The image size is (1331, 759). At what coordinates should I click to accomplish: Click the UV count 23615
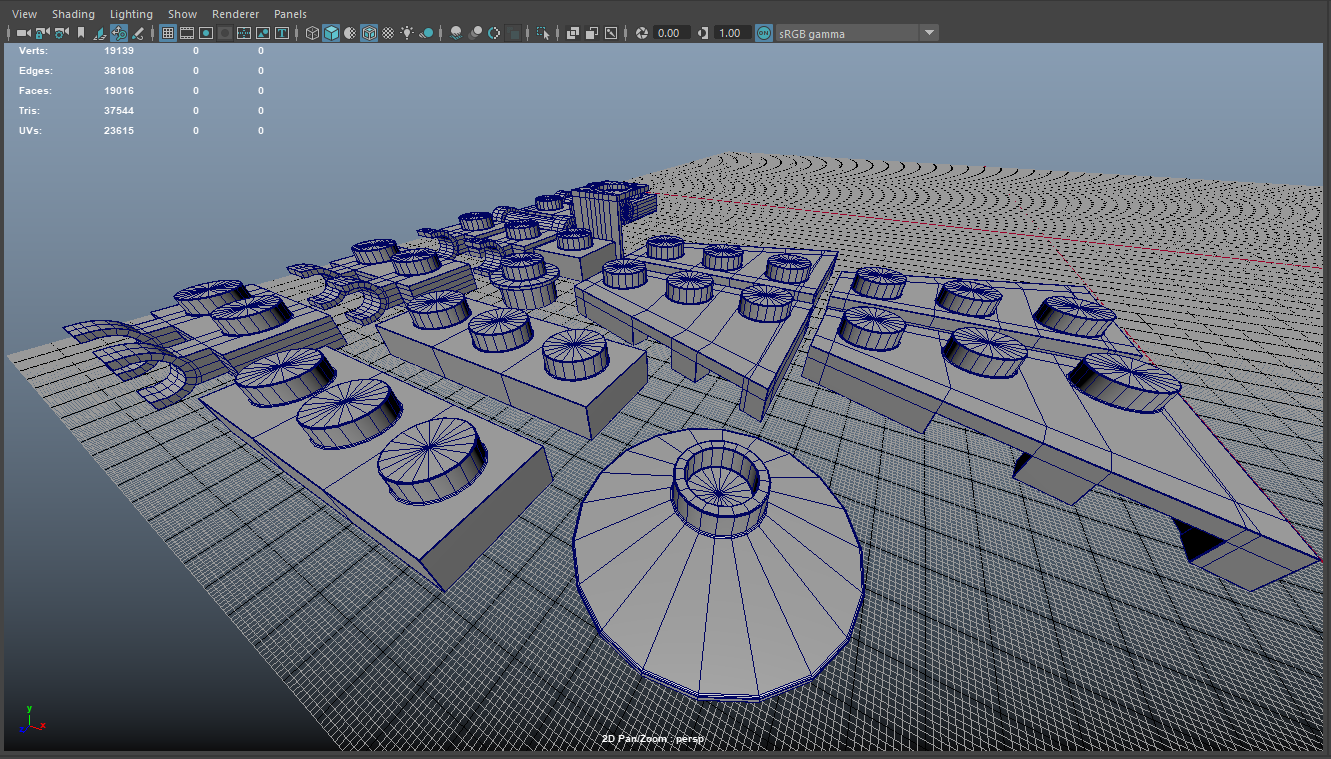point(119,130)
